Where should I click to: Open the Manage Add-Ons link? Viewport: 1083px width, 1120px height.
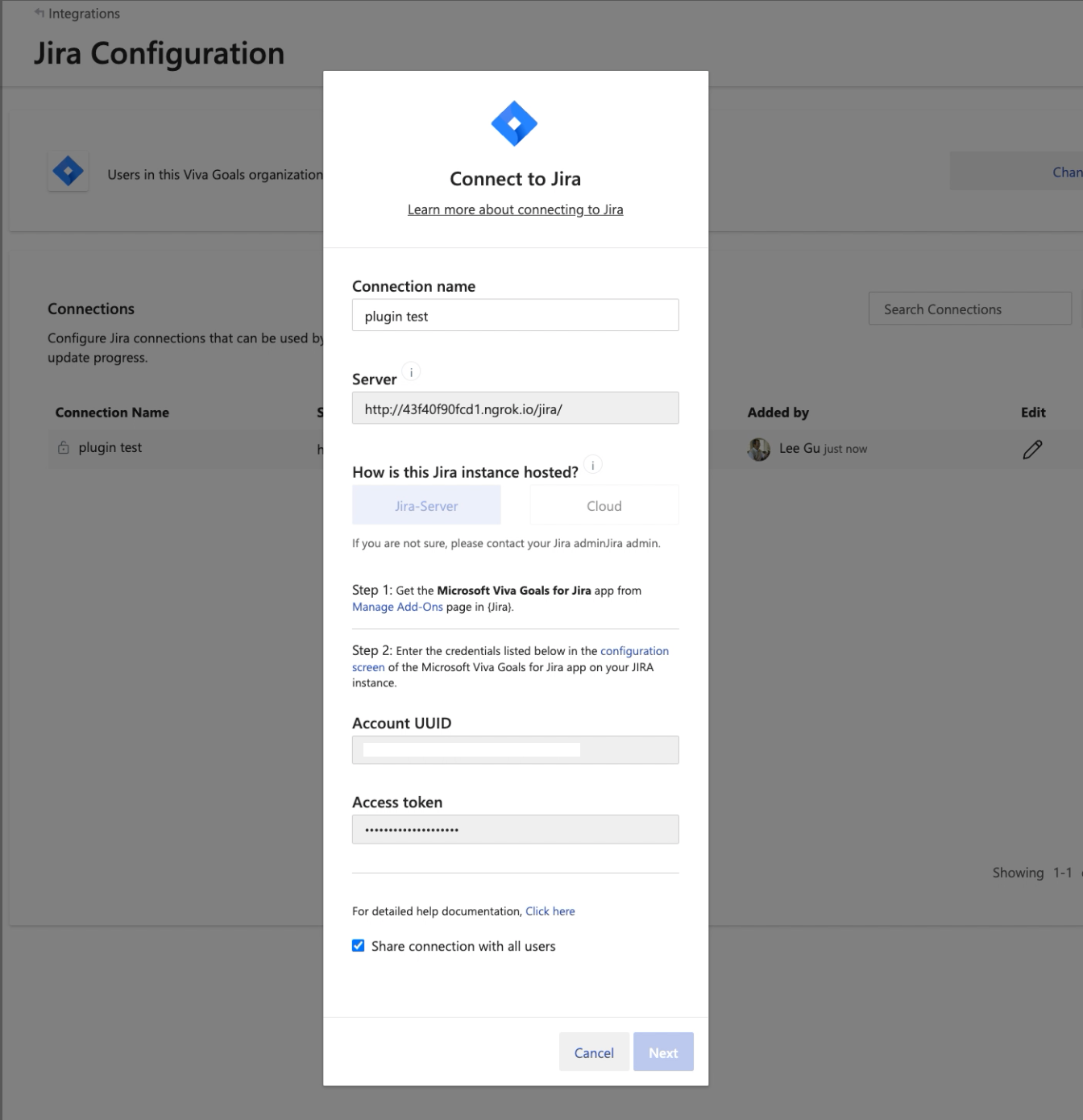[397, 607]
